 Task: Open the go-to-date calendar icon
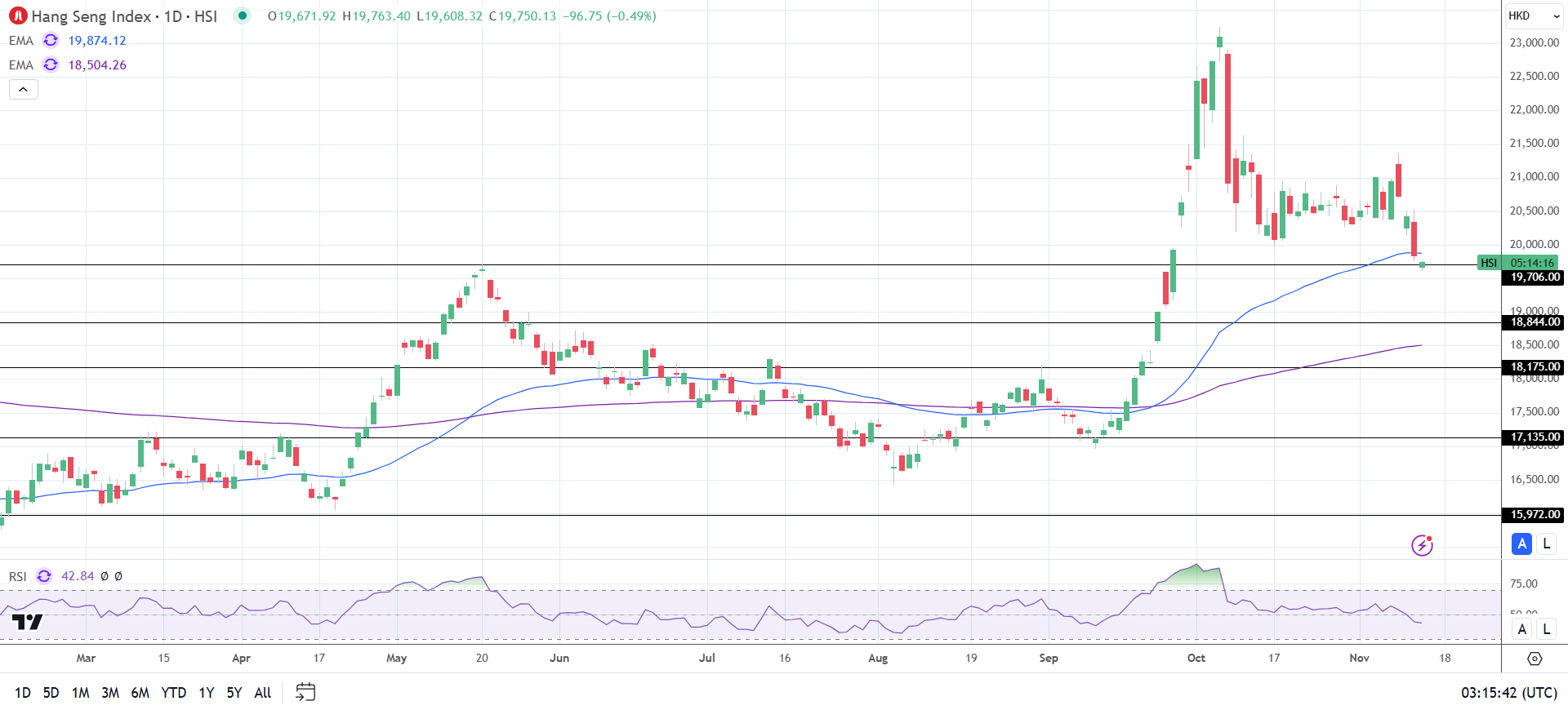[305, 692]
